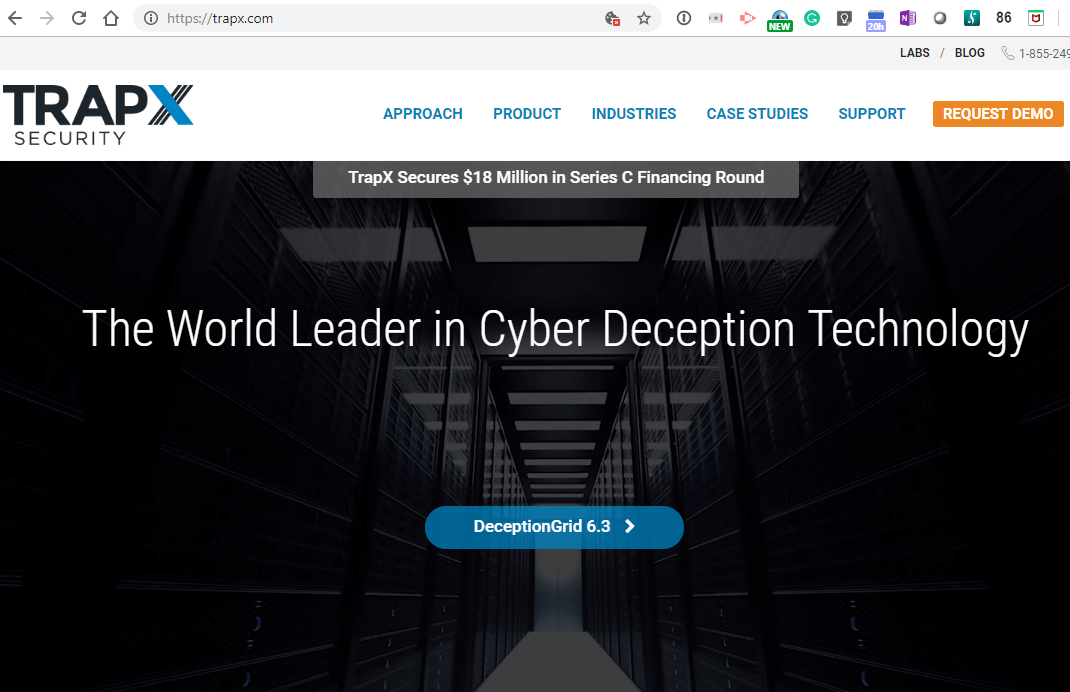Open the blocked cookies icon in address bar
Viewport: 1070px width, 692px height.
(613, 18)
